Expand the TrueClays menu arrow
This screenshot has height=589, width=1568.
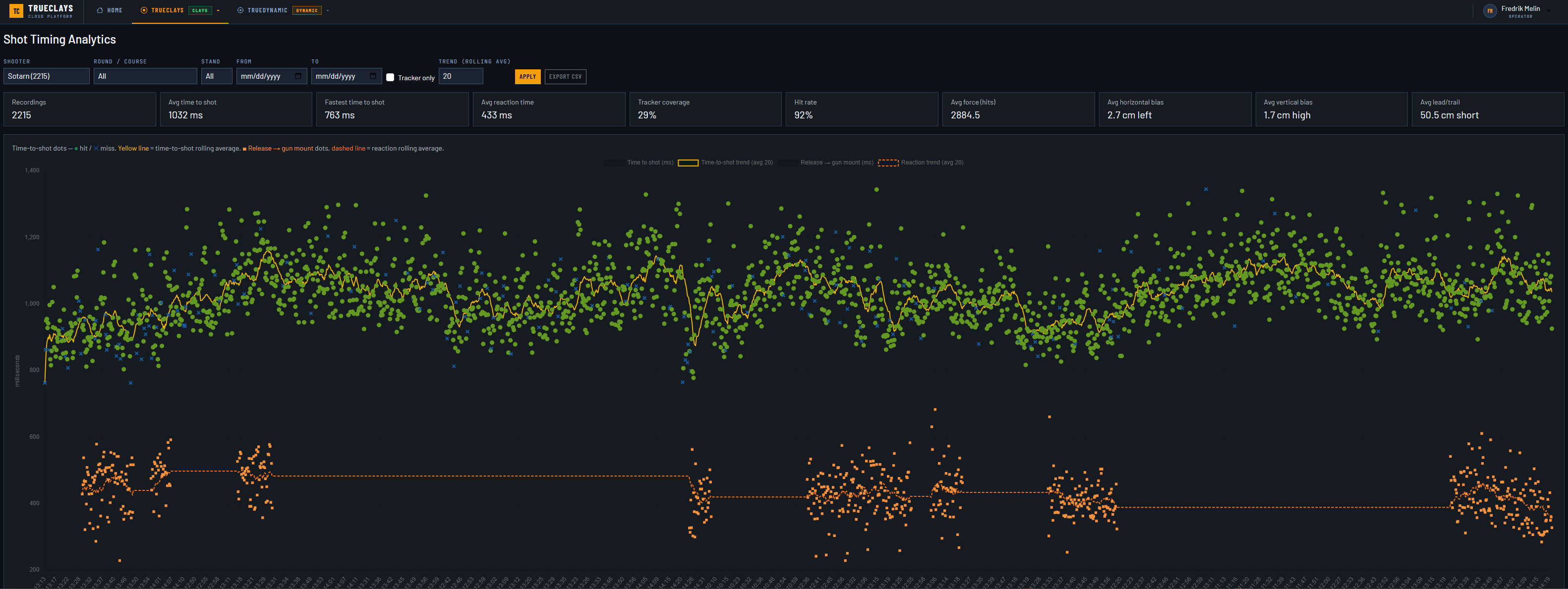(x=219, y=10)
